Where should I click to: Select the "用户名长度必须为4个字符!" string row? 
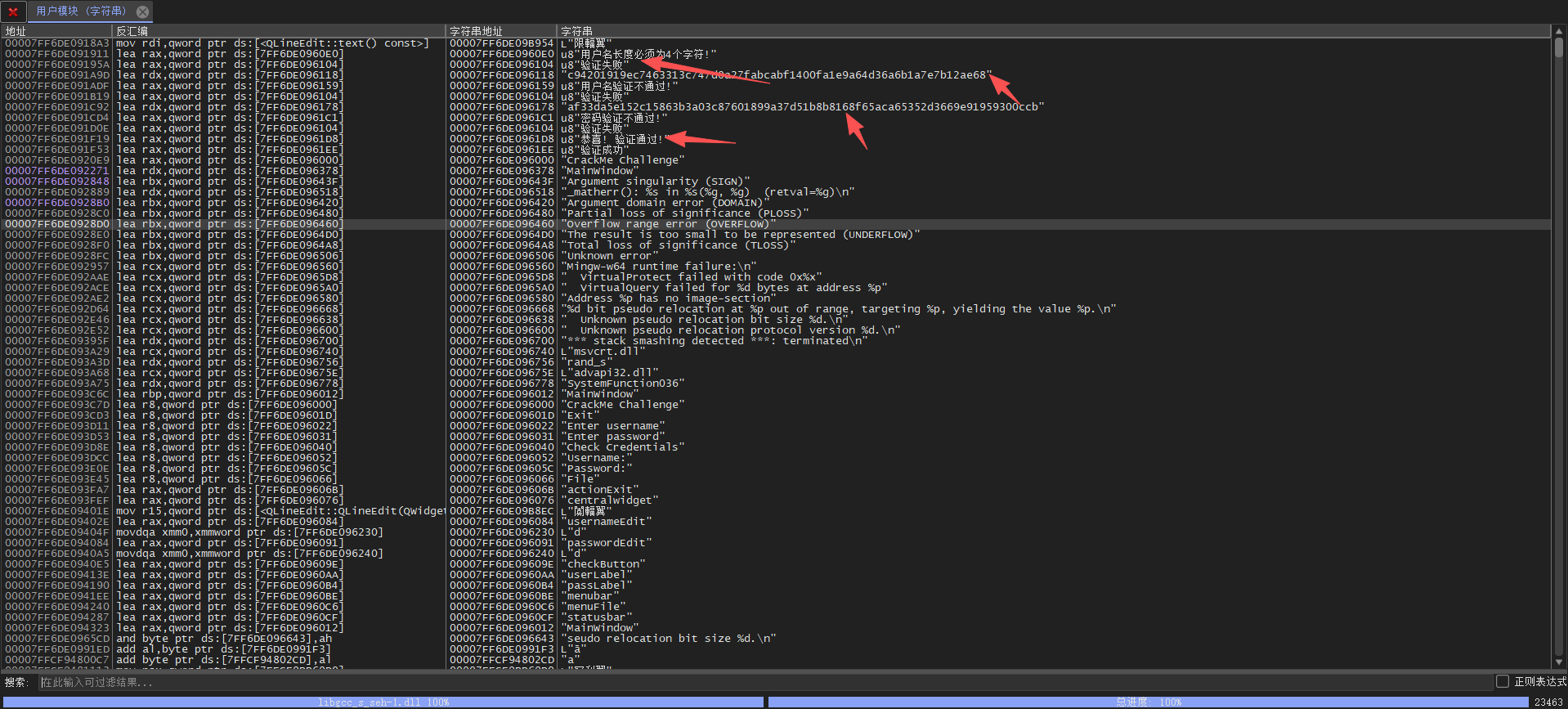tap(638, 54)
